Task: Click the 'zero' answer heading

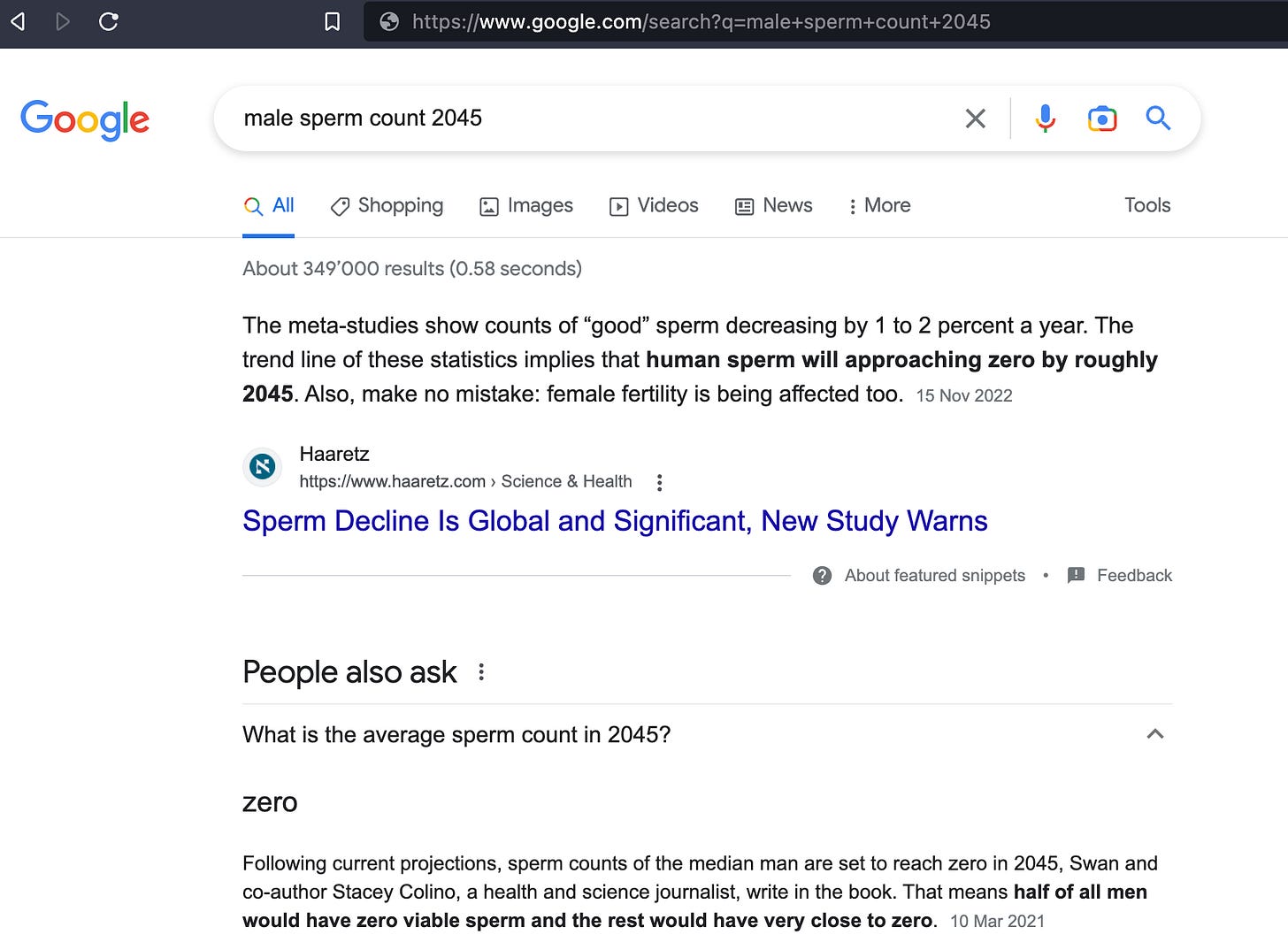Action: tap(270, 802)
